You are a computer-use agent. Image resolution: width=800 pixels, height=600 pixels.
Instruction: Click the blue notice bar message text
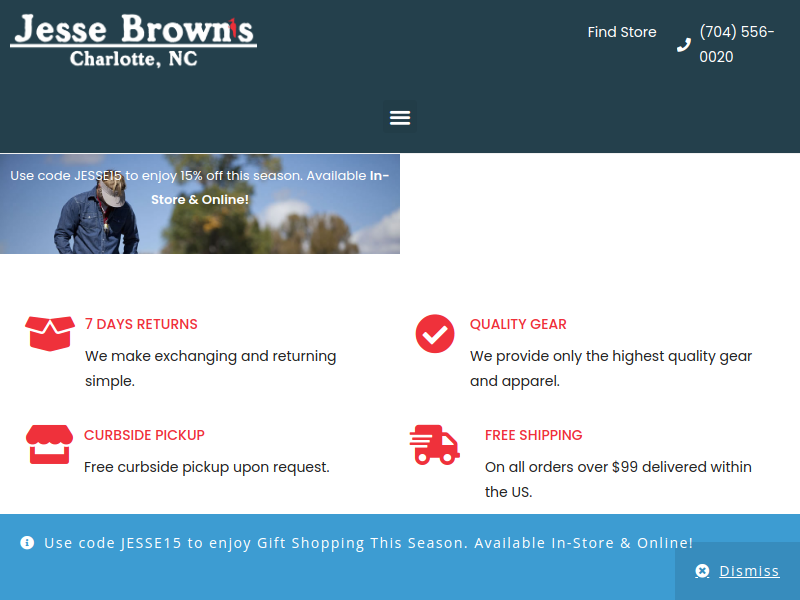pyautogui.click(x=368, y=543)
